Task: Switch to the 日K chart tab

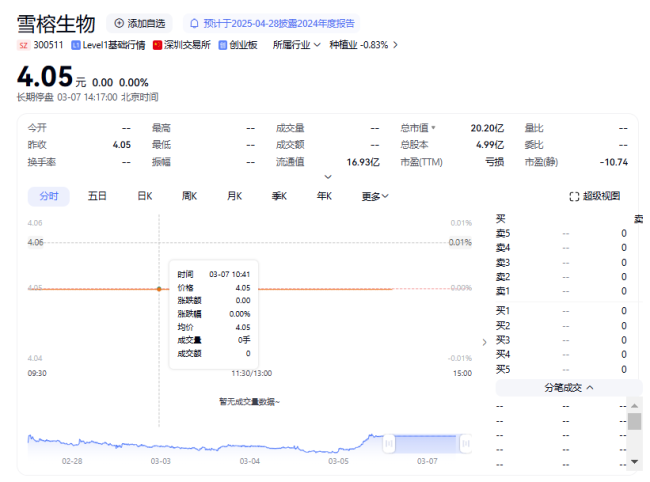Action: pos(145,196)
